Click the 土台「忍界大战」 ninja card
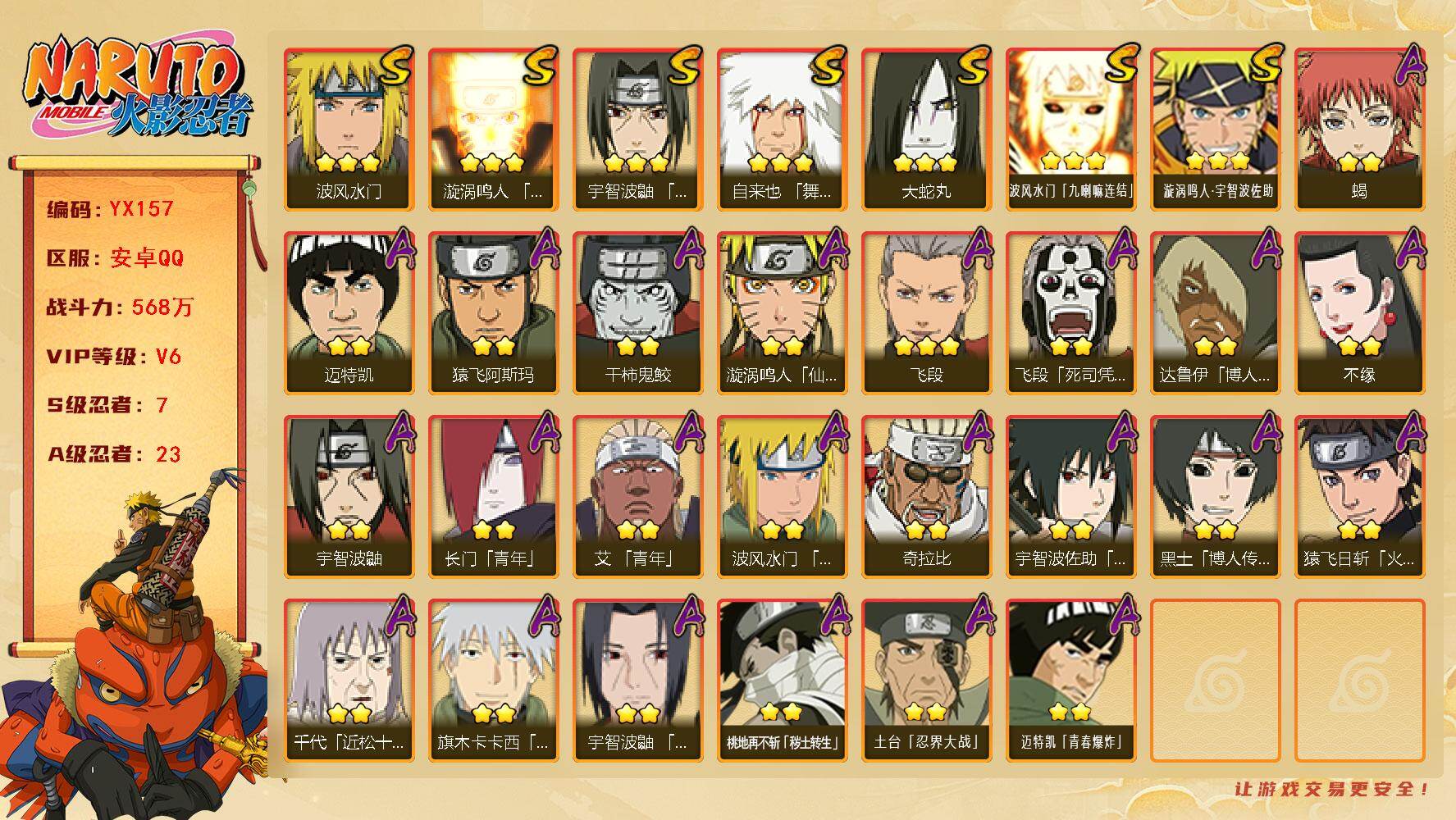Image resolution: width=1456 pixels, height=820 pixels. [926, 681]
